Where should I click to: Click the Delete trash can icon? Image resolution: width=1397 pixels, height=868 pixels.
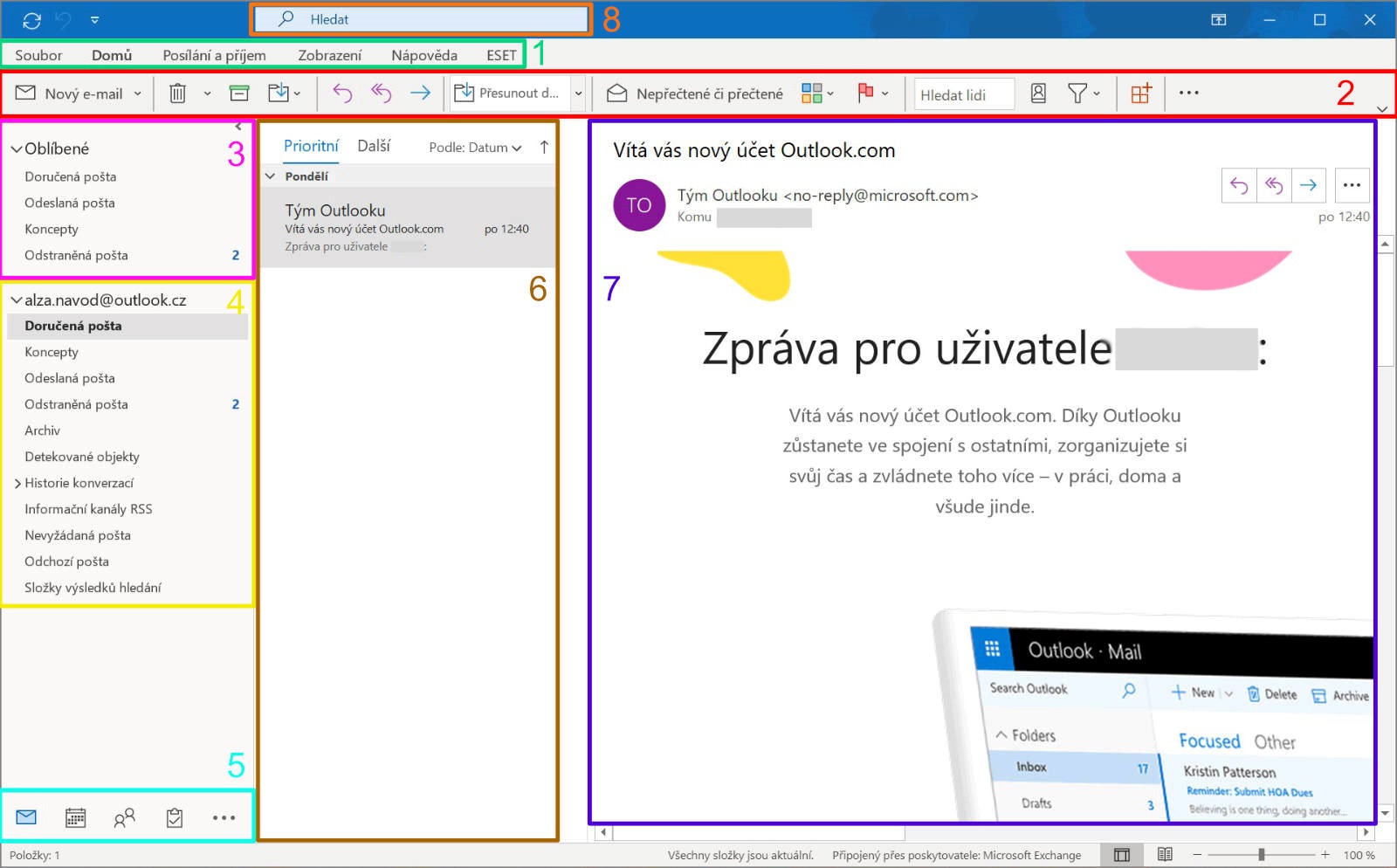point(177,93)
